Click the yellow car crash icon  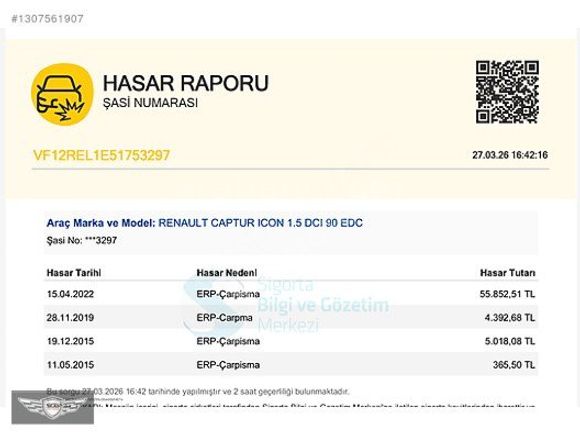click(x=62, y=95)
